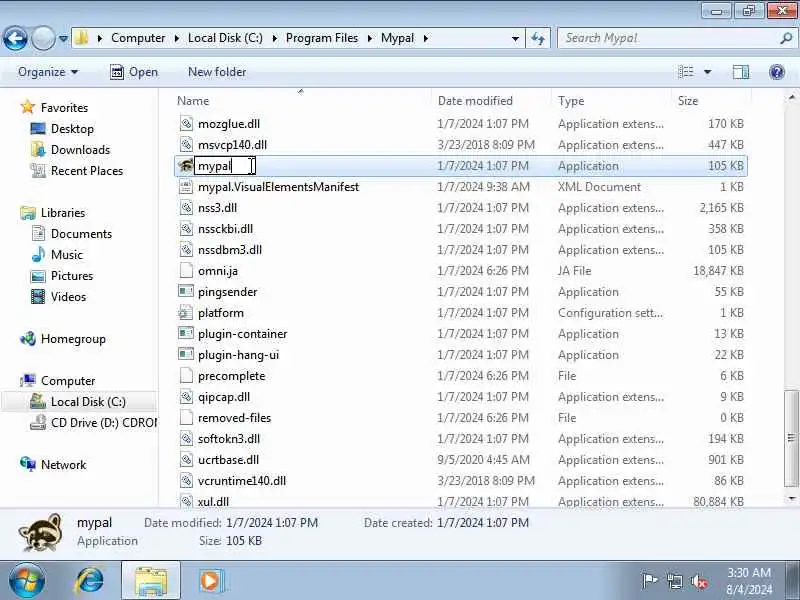Select the nssckbi.dll file icon

tap(186, 229)
